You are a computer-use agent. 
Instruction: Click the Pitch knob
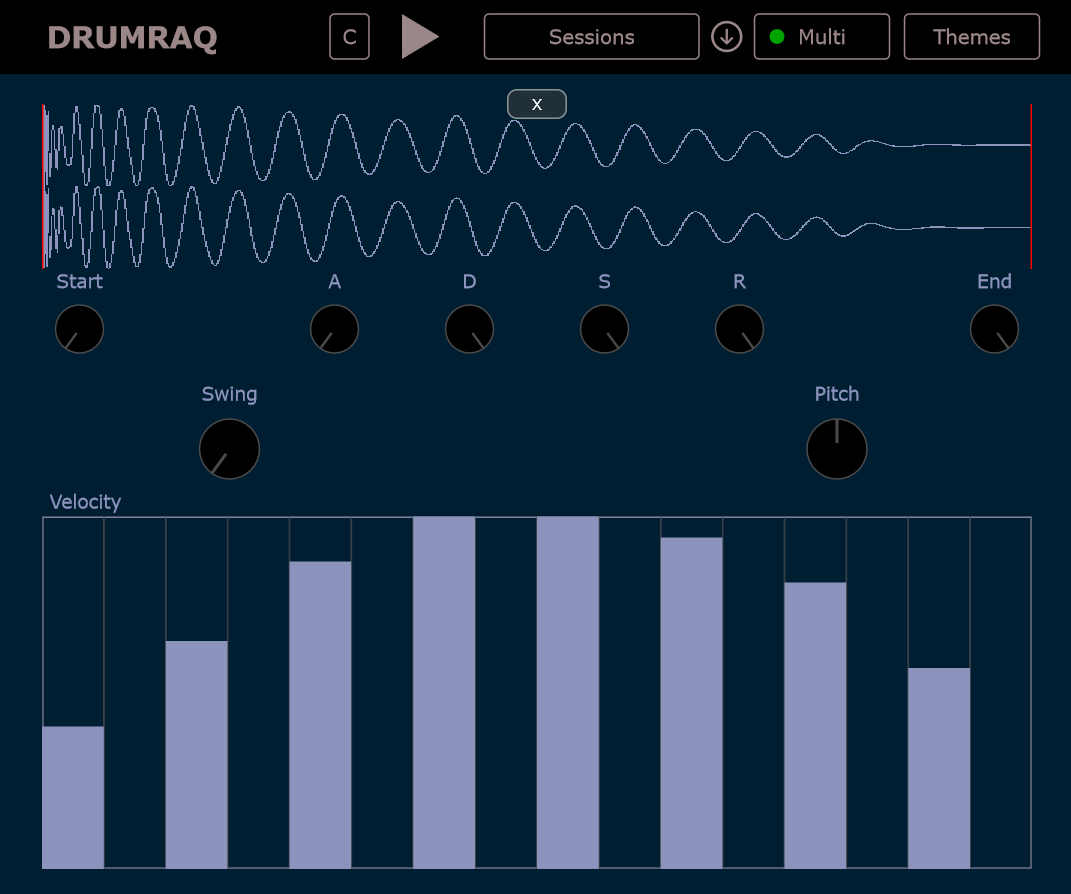pyautogui.click(x=837, y=449)
